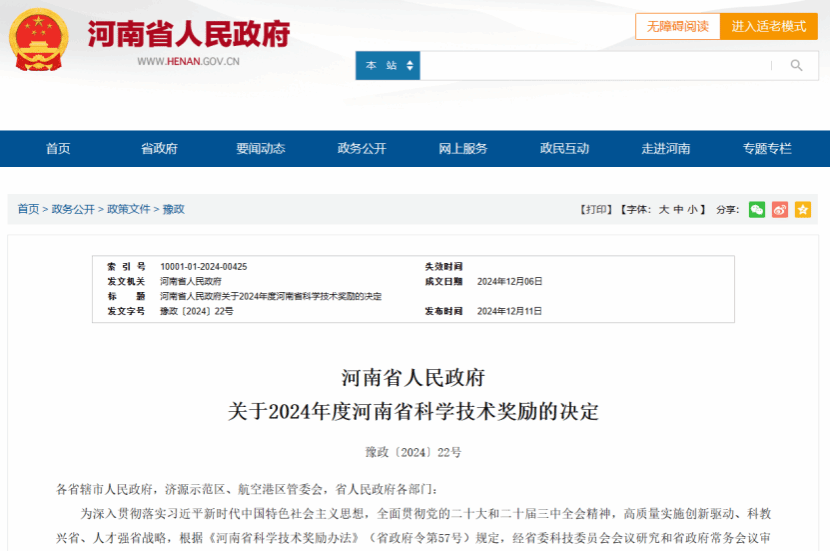830x551 pixels.
Task: Select large (大) font size
Action: [663, 210]
